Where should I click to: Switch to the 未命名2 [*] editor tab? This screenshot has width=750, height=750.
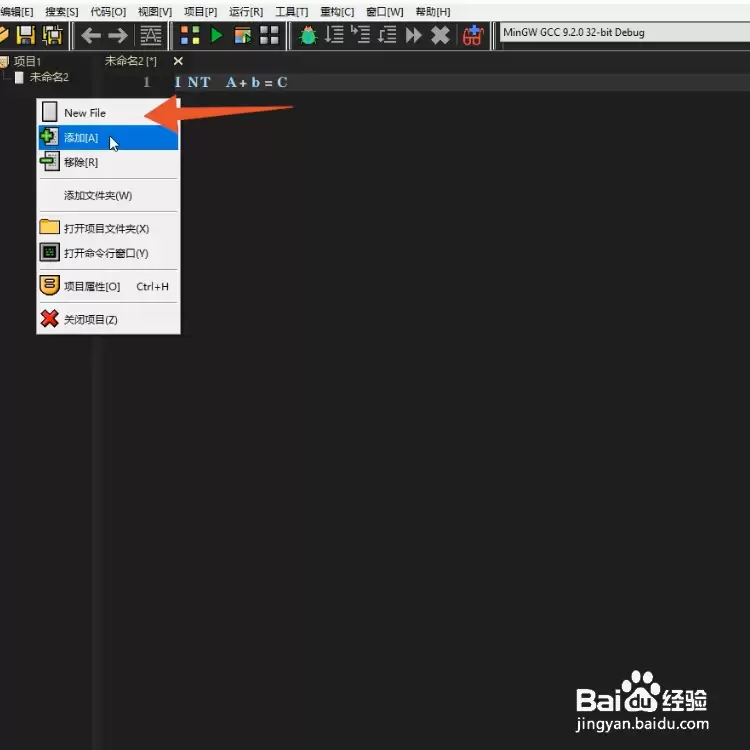pos(130,61)
